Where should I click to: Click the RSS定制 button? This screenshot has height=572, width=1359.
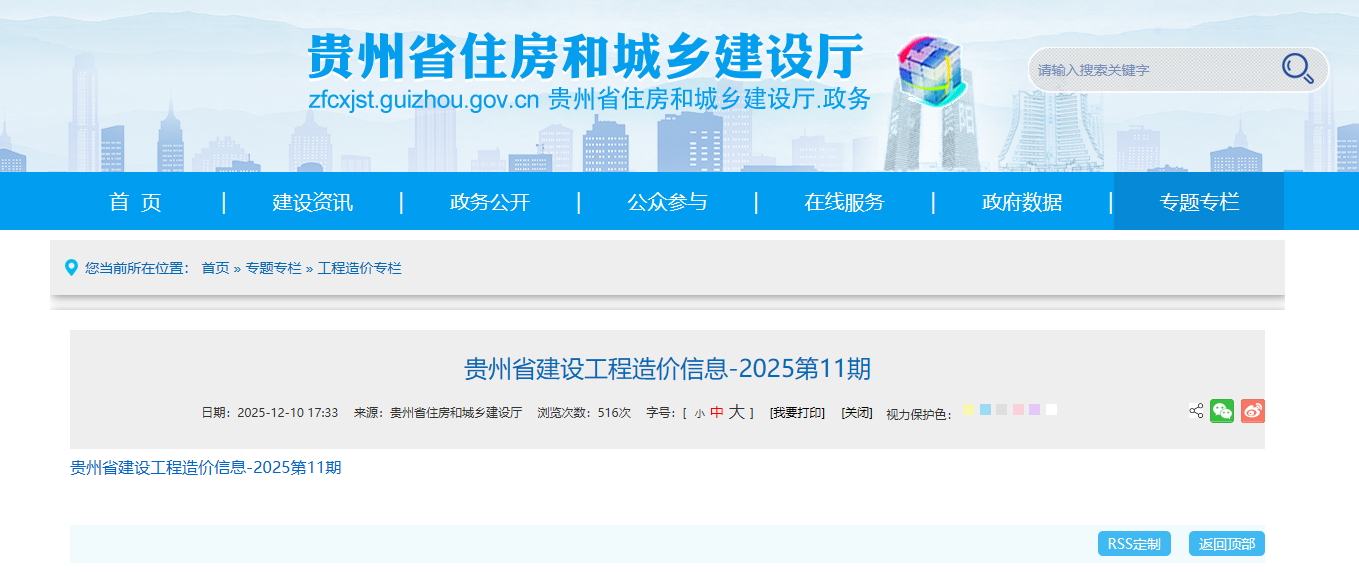click(x=1135, y=544)
